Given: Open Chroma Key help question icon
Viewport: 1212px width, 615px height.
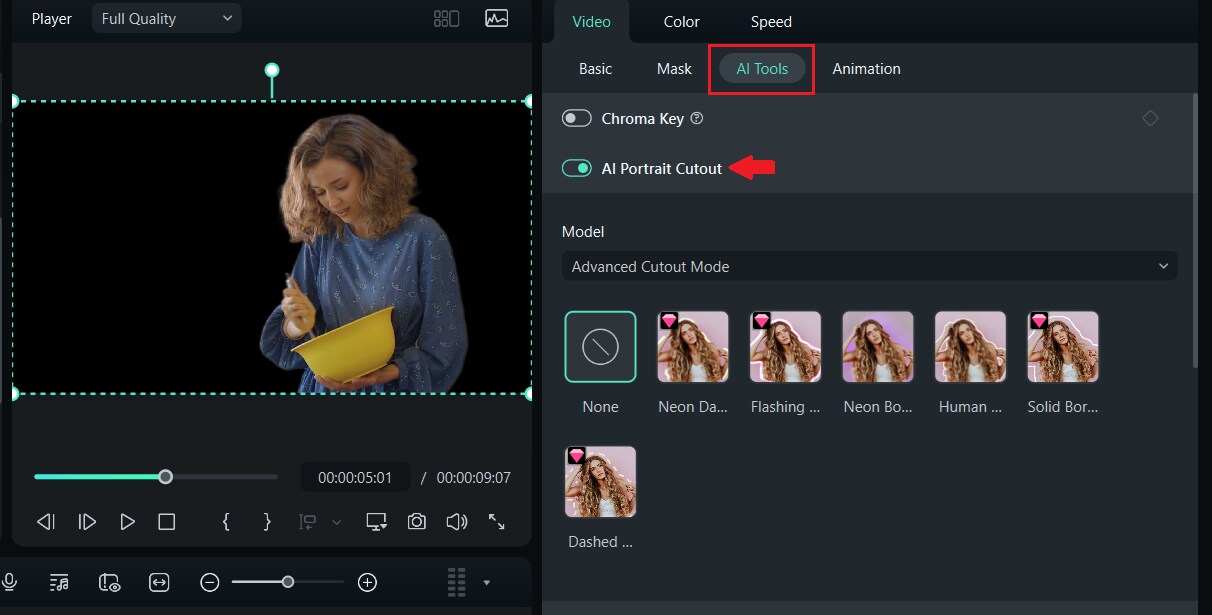Looking at the screenshot, I should pyautogui.click(x=697, y=118).
